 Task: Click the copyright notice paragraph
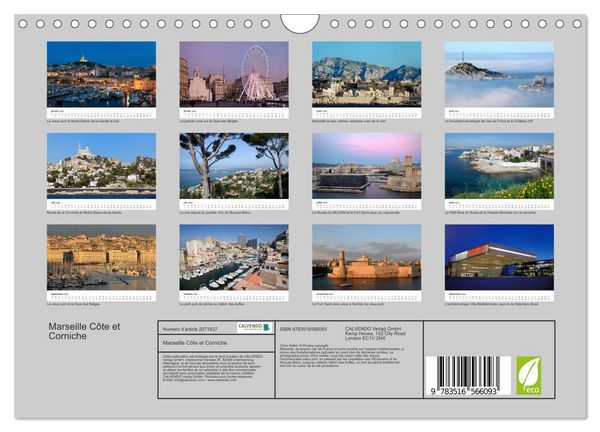[212, 368]
